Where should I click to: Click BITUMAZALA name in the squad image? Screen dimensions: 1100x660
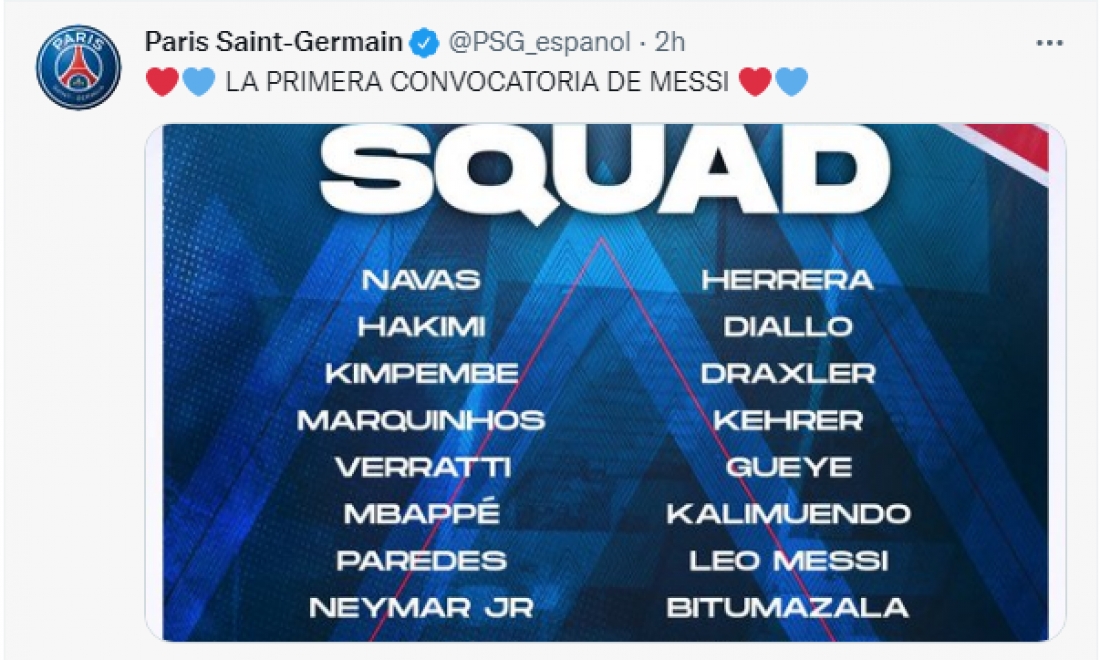787,607
